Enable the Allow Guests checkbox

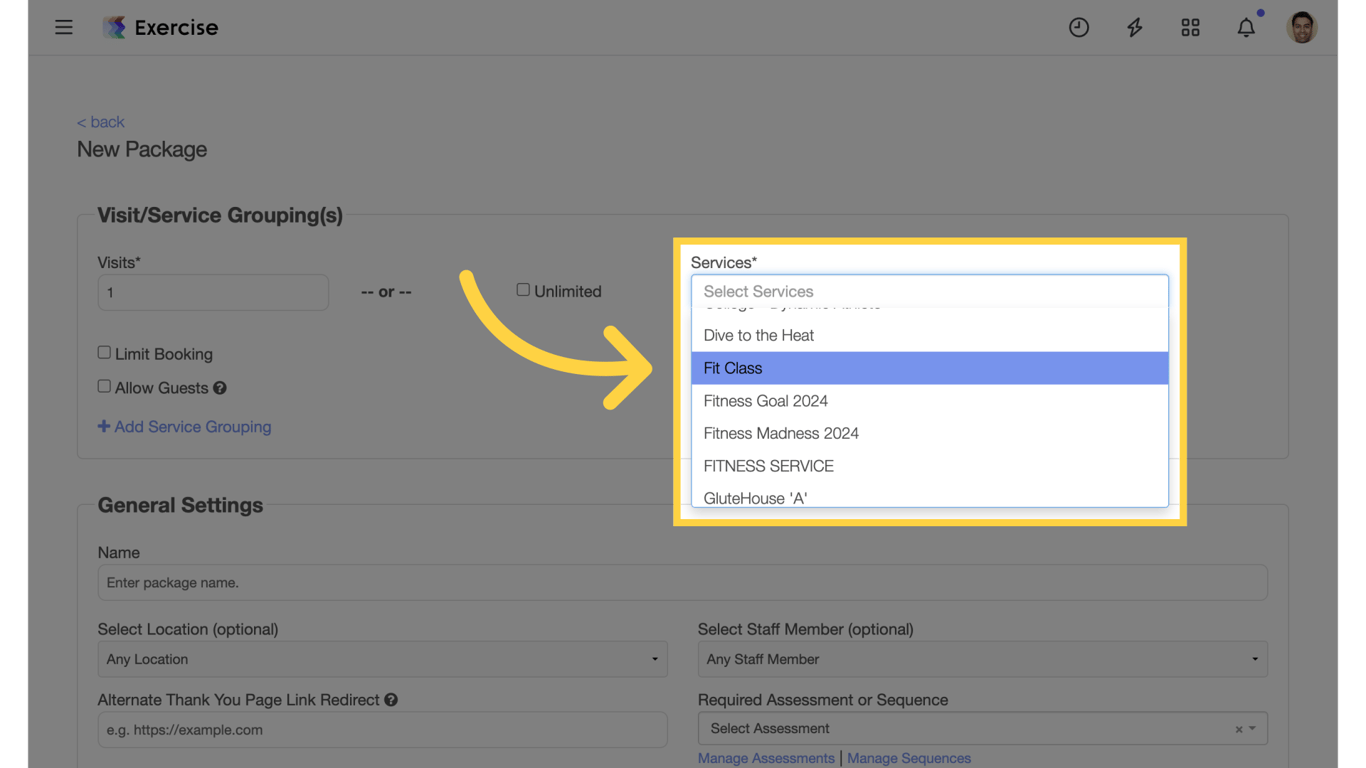104,386
